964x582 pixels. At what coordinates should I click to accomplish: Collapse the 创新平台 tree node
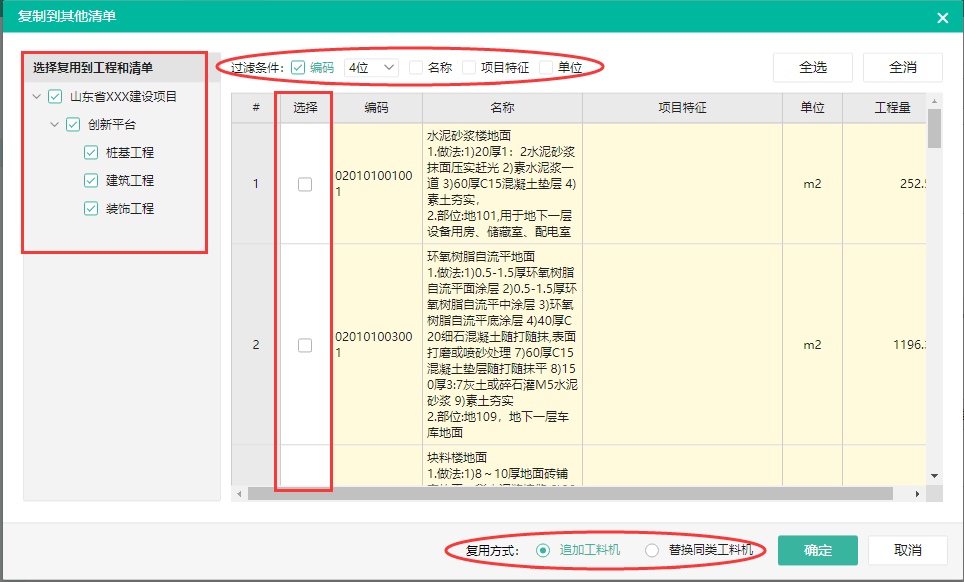coord(54,125)
